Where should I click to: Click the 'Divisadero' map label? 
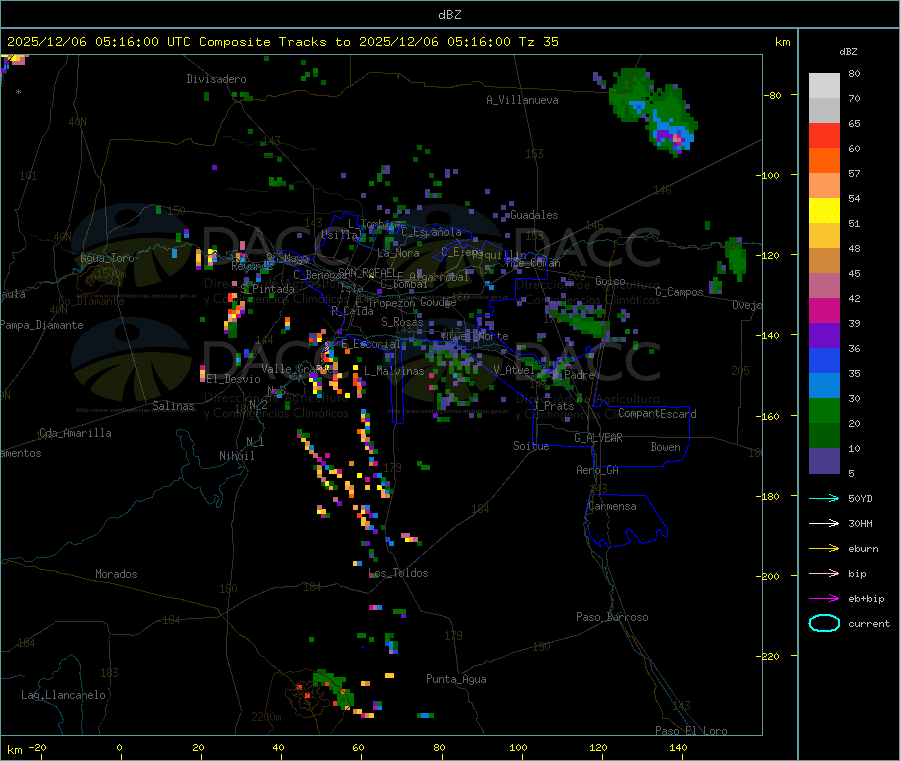point(216,79)
